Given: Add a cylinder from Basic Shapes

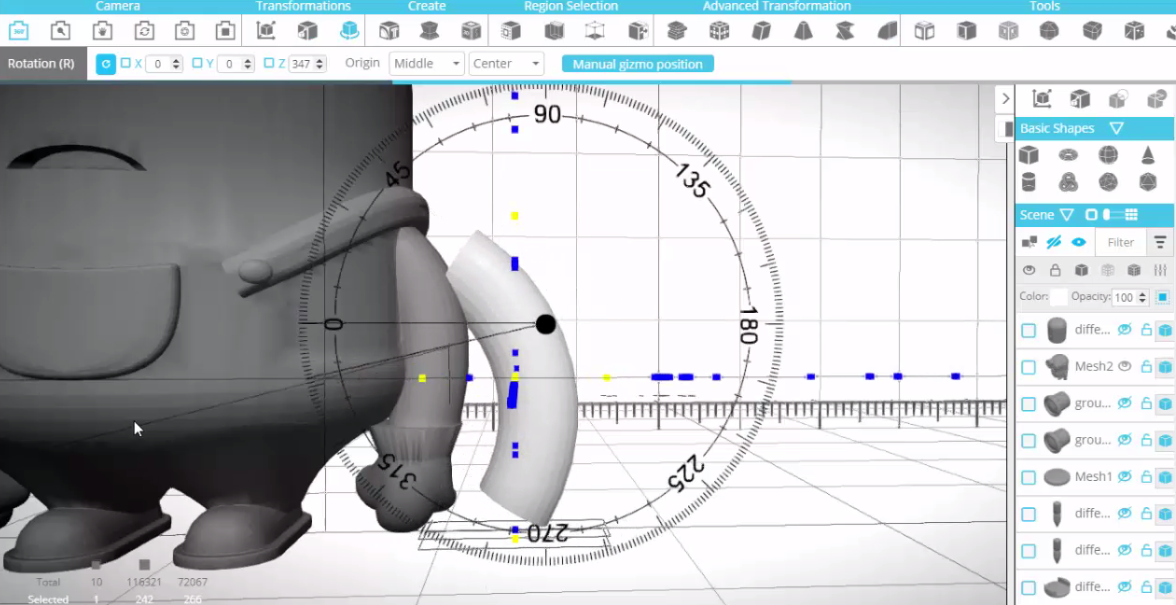Looking at the screenshot, I should coord(1028,181).
